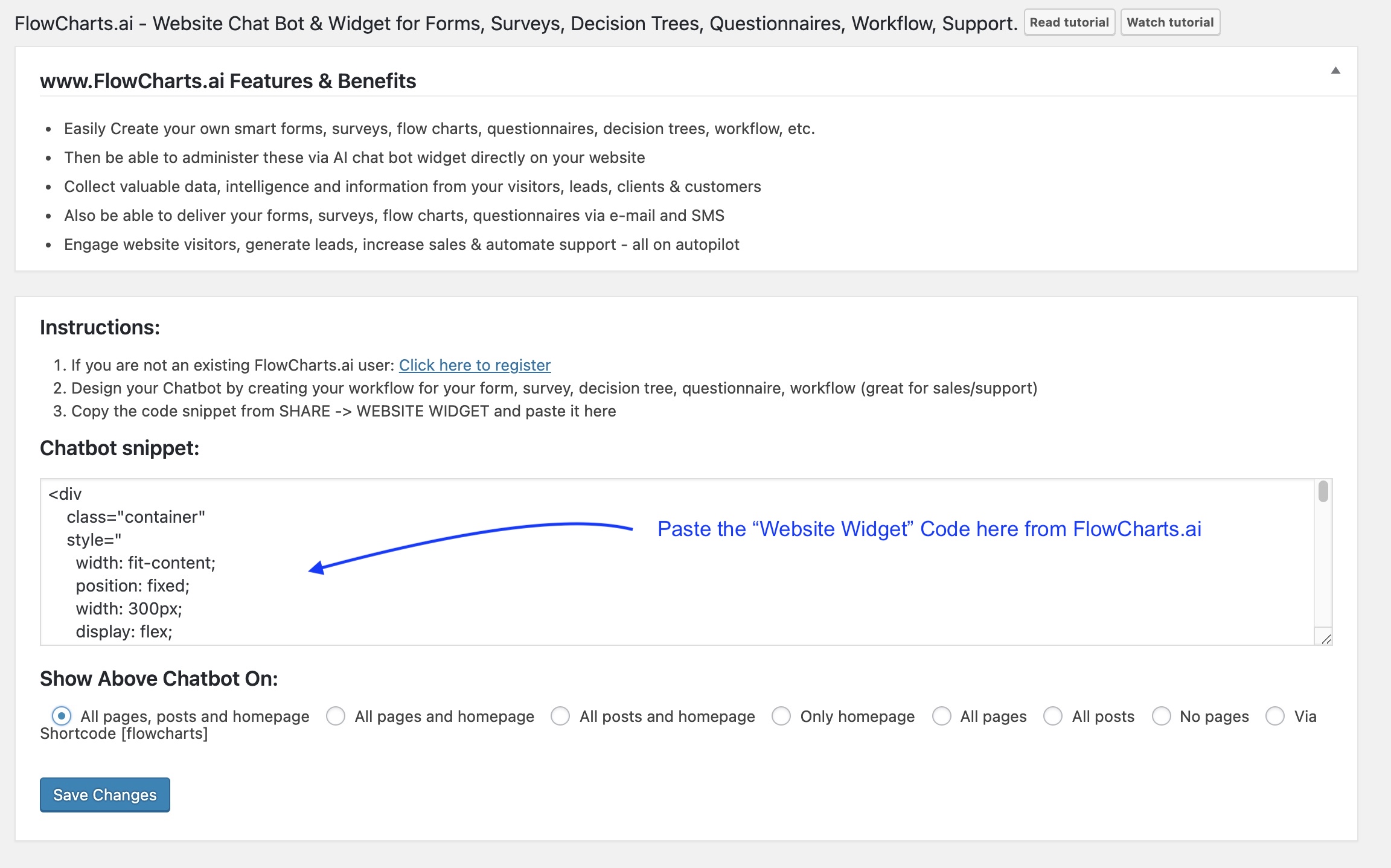This screenshot has width=1391, height=868.
Task: Click the '<div' opening tag line
Action: click(65, 494)
